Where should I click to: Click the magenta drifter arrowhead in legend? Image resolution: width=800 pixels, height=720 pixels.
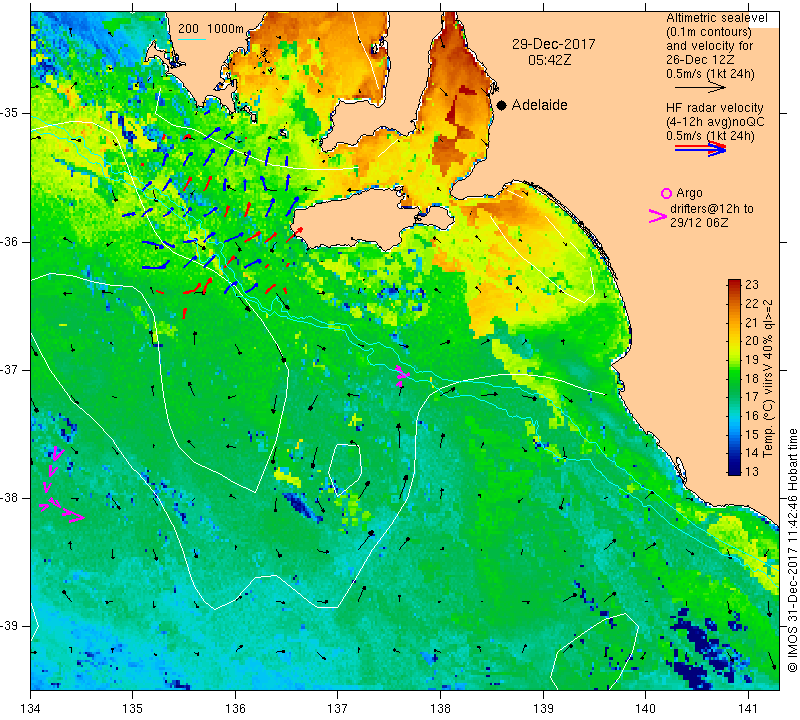point(658,216)
